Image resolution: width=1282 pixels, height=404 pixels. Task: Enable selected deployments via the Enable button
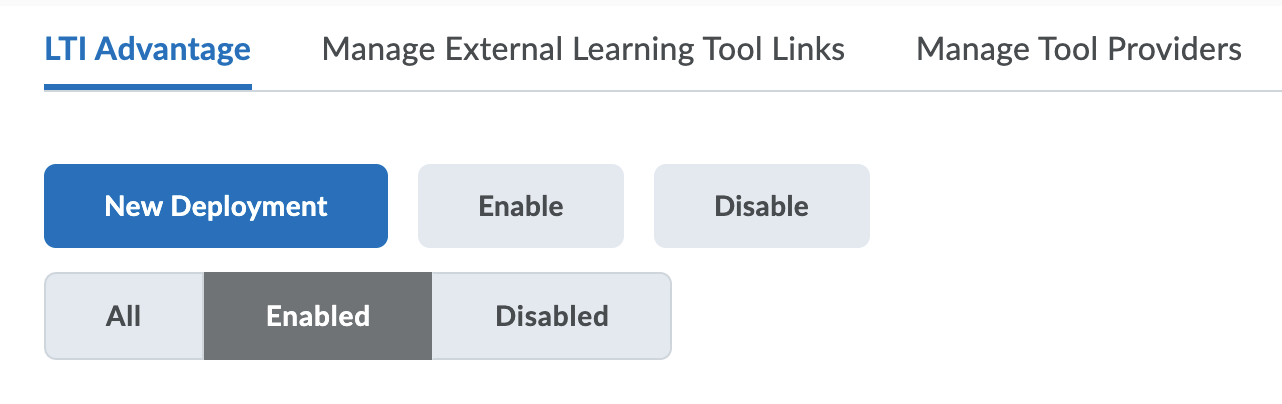pyautogui.click(x=521, y=206)
